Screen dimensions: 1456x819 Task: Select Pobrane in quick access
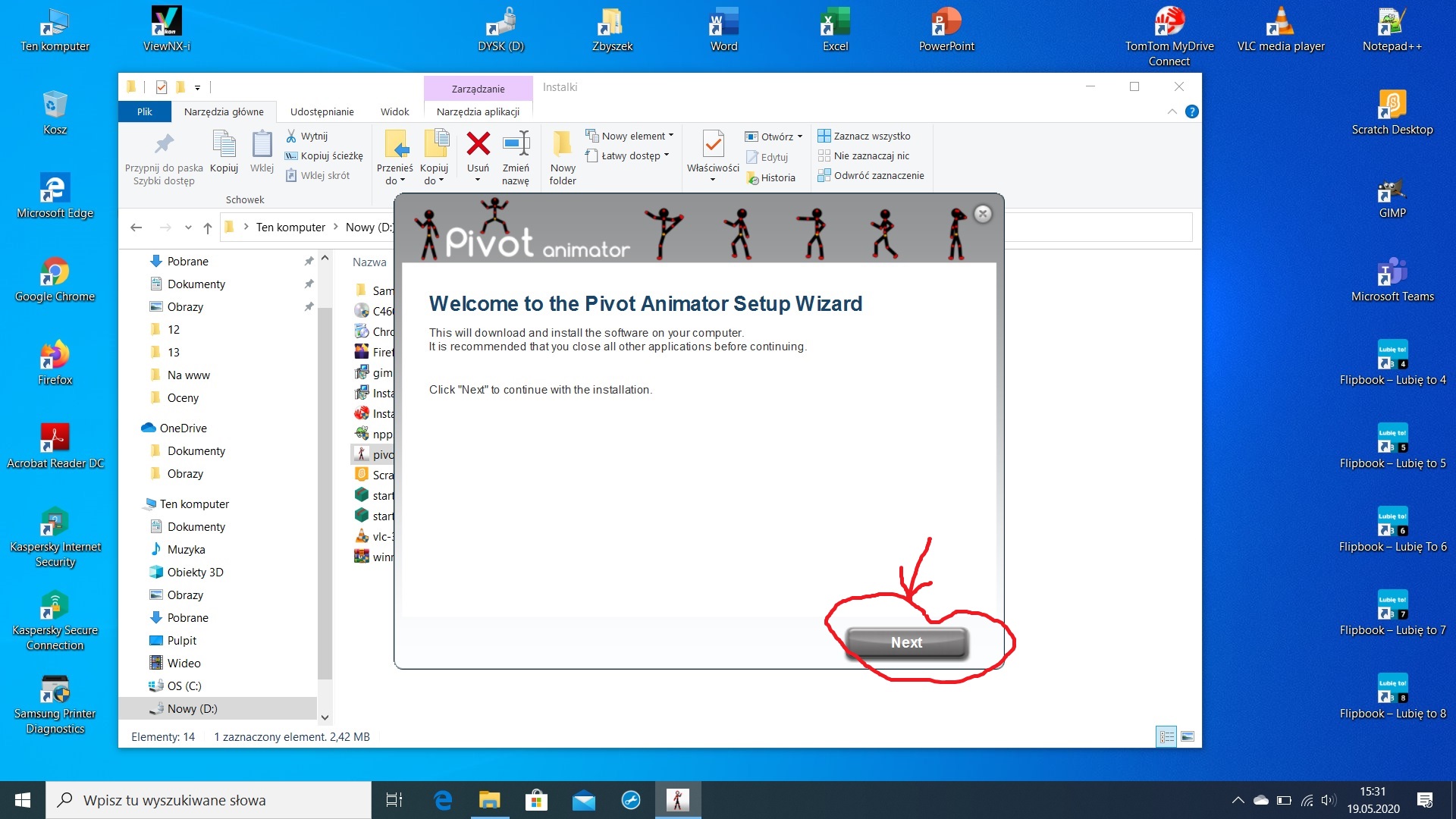point(187,261)
